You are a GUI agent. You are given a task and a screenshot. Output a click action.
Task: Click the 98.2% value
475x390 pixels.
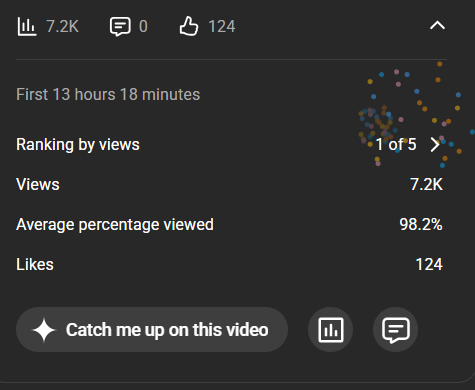(421, 224)
